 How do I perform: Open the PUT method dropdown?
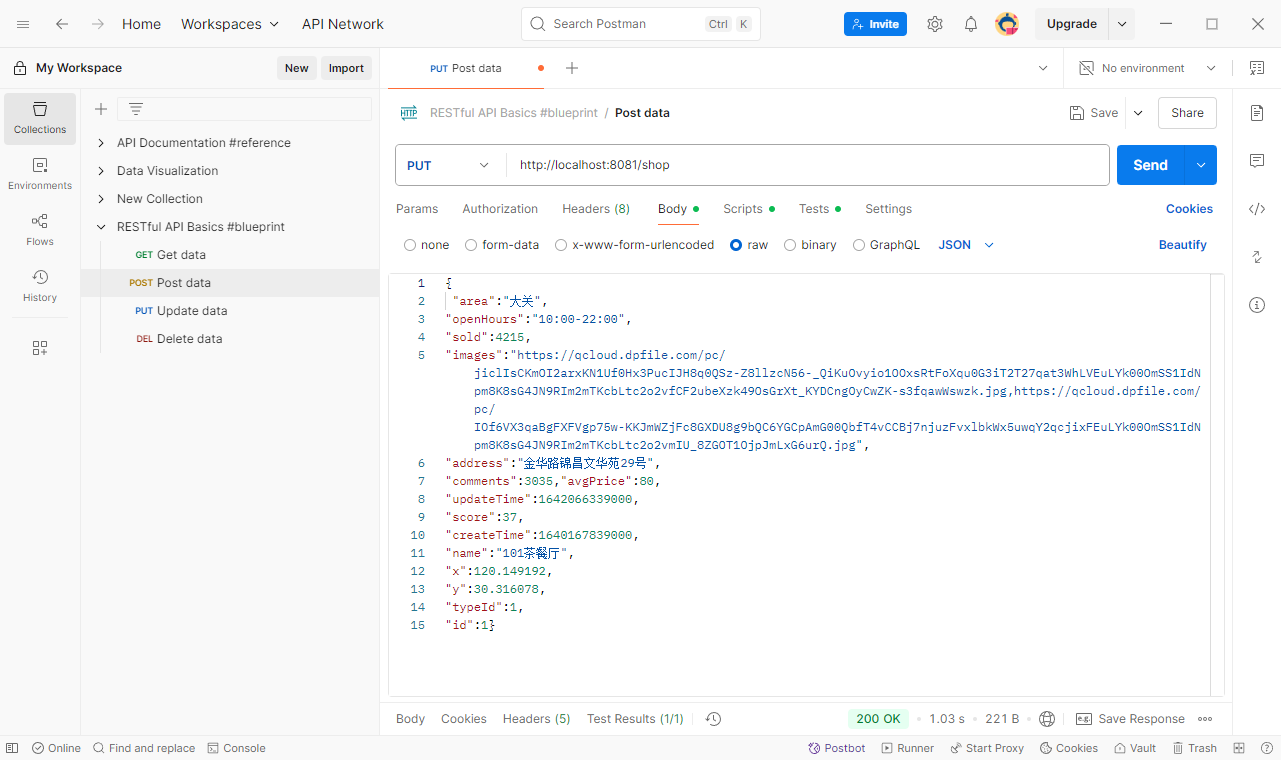[x=449, y=165]
